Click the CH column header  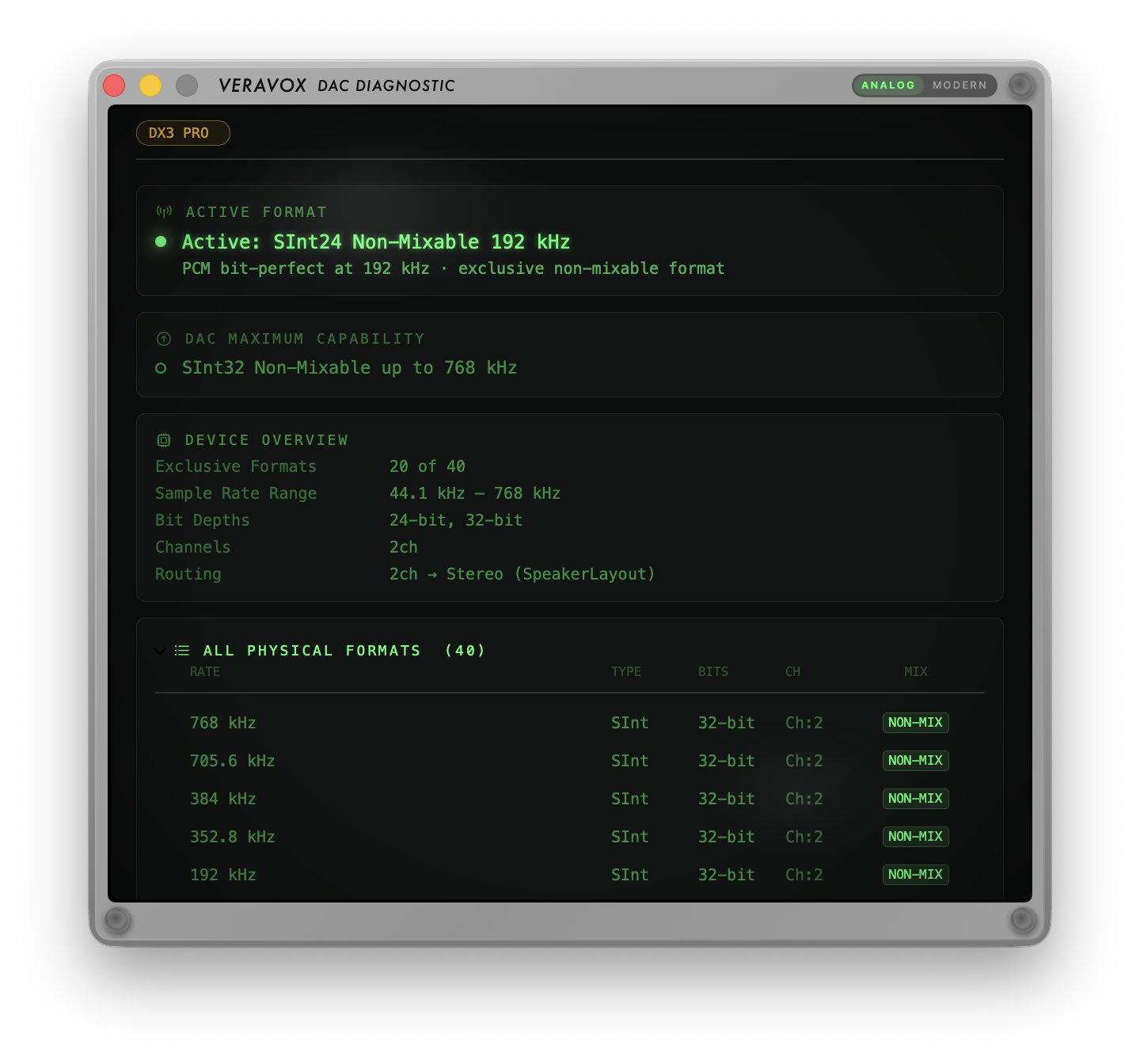[793, 671]
